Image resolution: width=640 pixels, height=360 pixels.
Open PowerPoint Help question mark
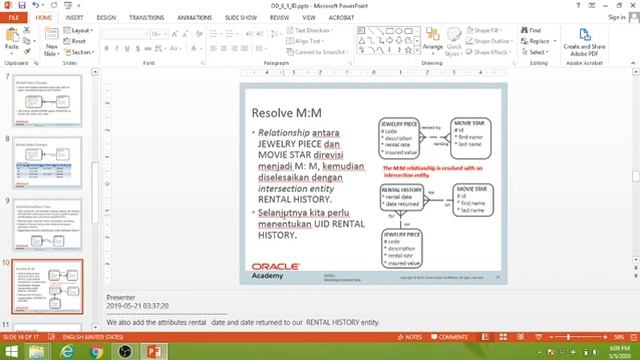578,6
